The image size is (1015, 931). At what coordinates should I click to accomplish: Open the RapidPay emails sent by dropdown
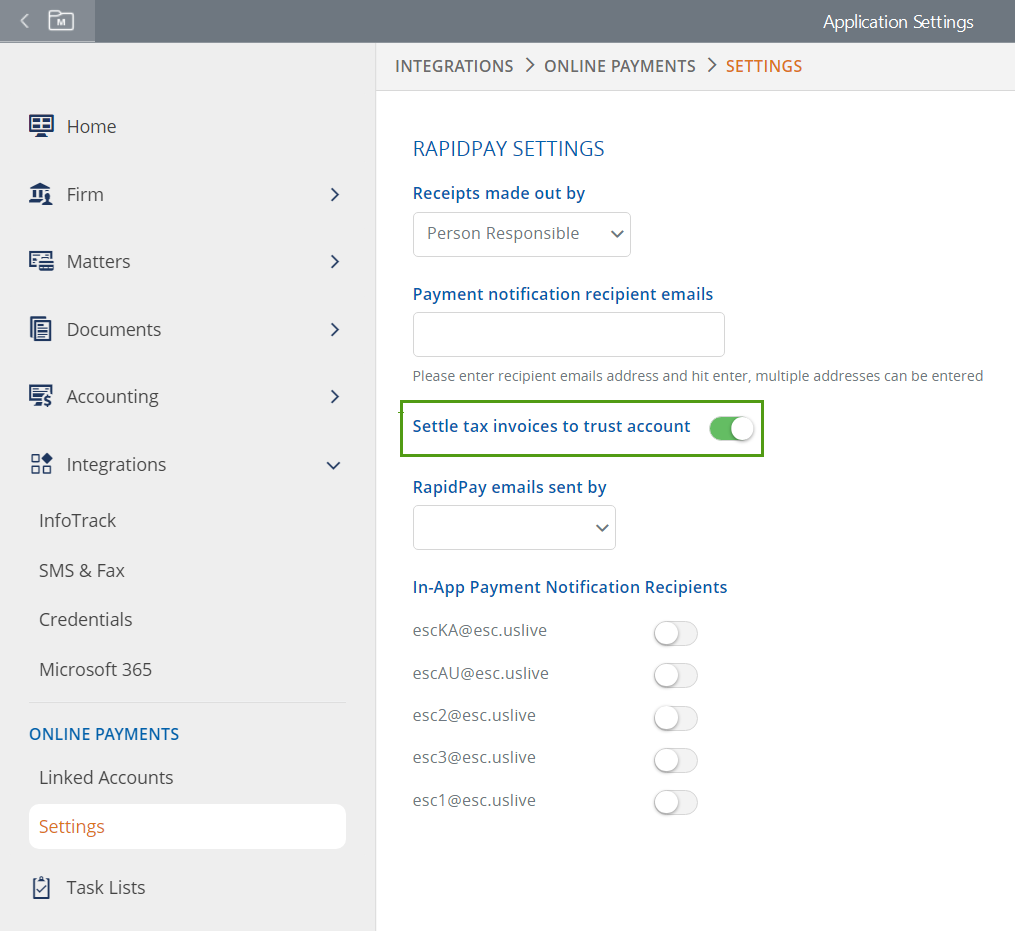click(x=514, y=527)
